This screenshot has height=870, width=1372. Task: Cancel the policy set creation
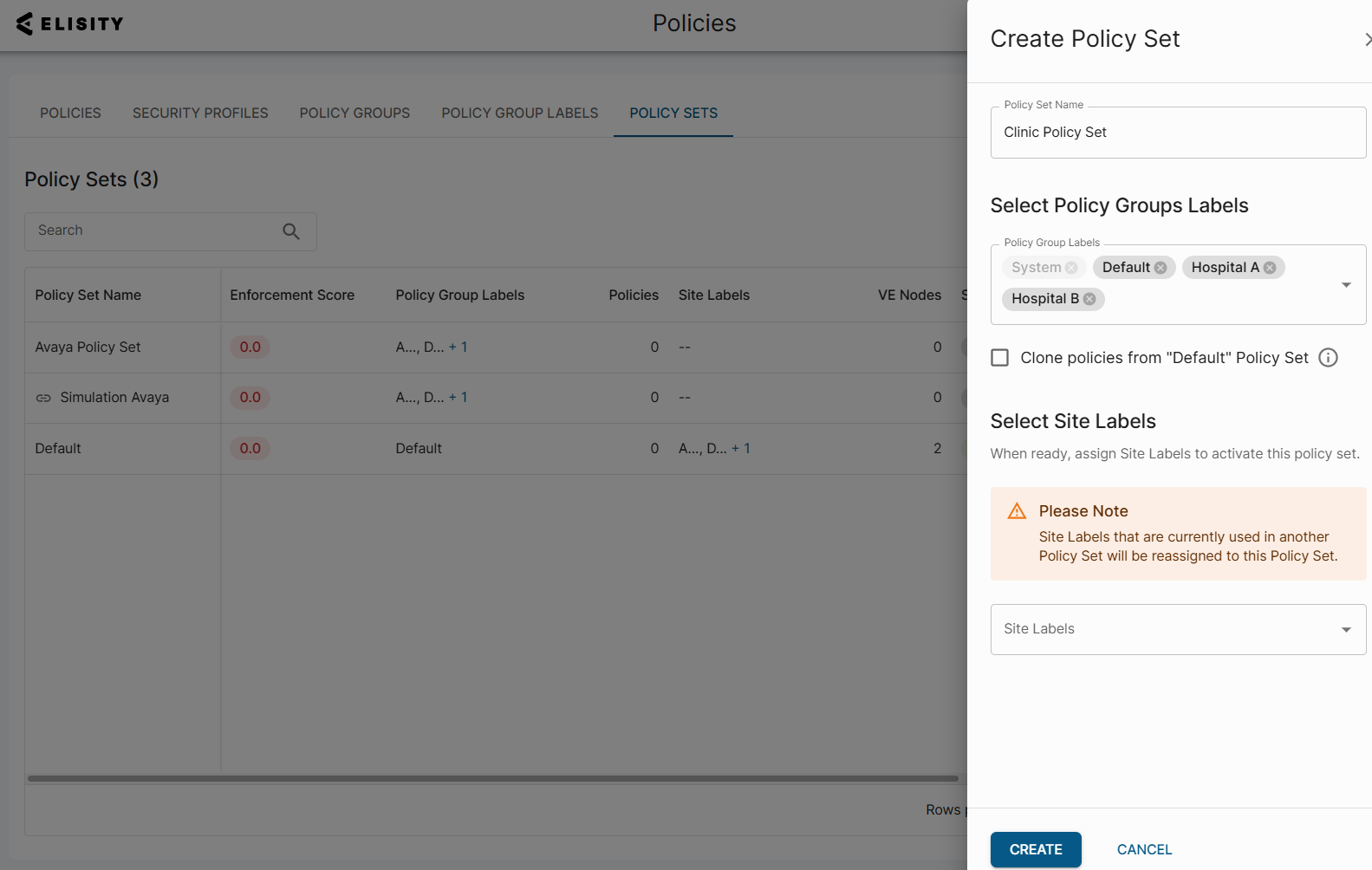point(1144,849)
